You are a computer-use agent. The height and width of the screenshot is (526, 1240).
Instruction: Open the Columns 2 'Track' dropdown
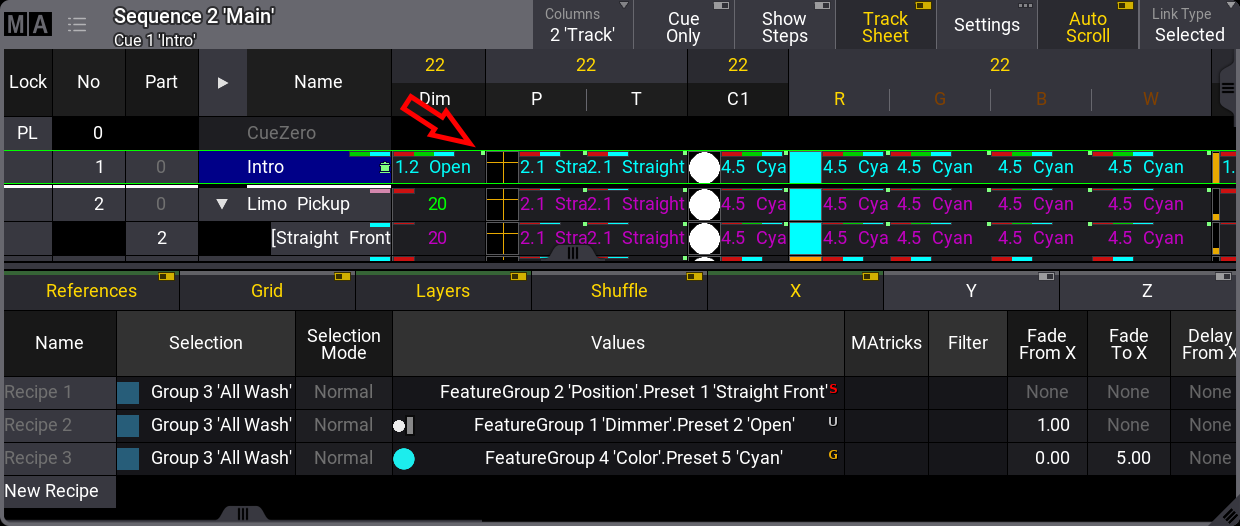[583, 26]
